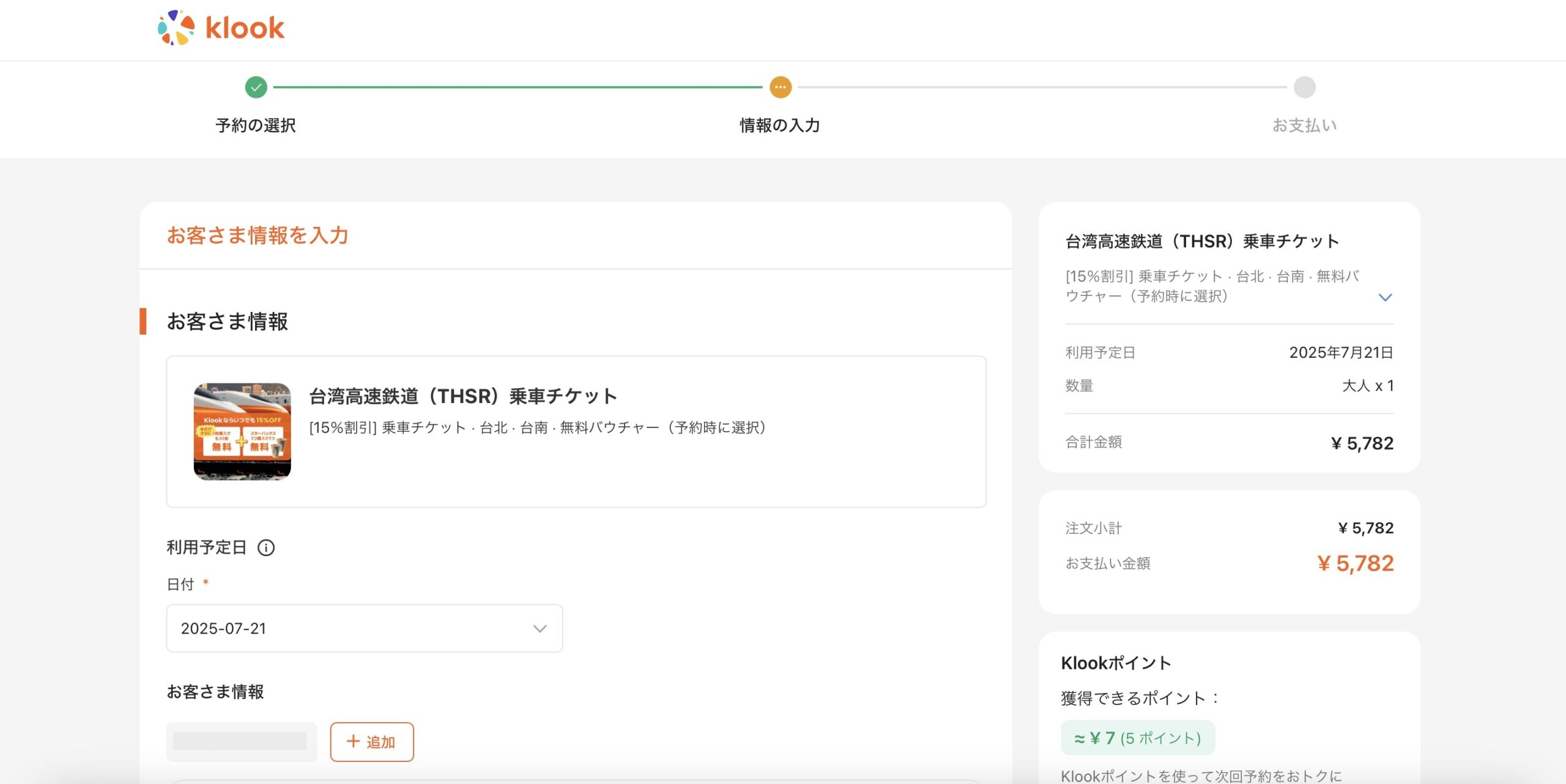Click the Klook logo
Viewport: 1566px width, 784px height.
221,28
